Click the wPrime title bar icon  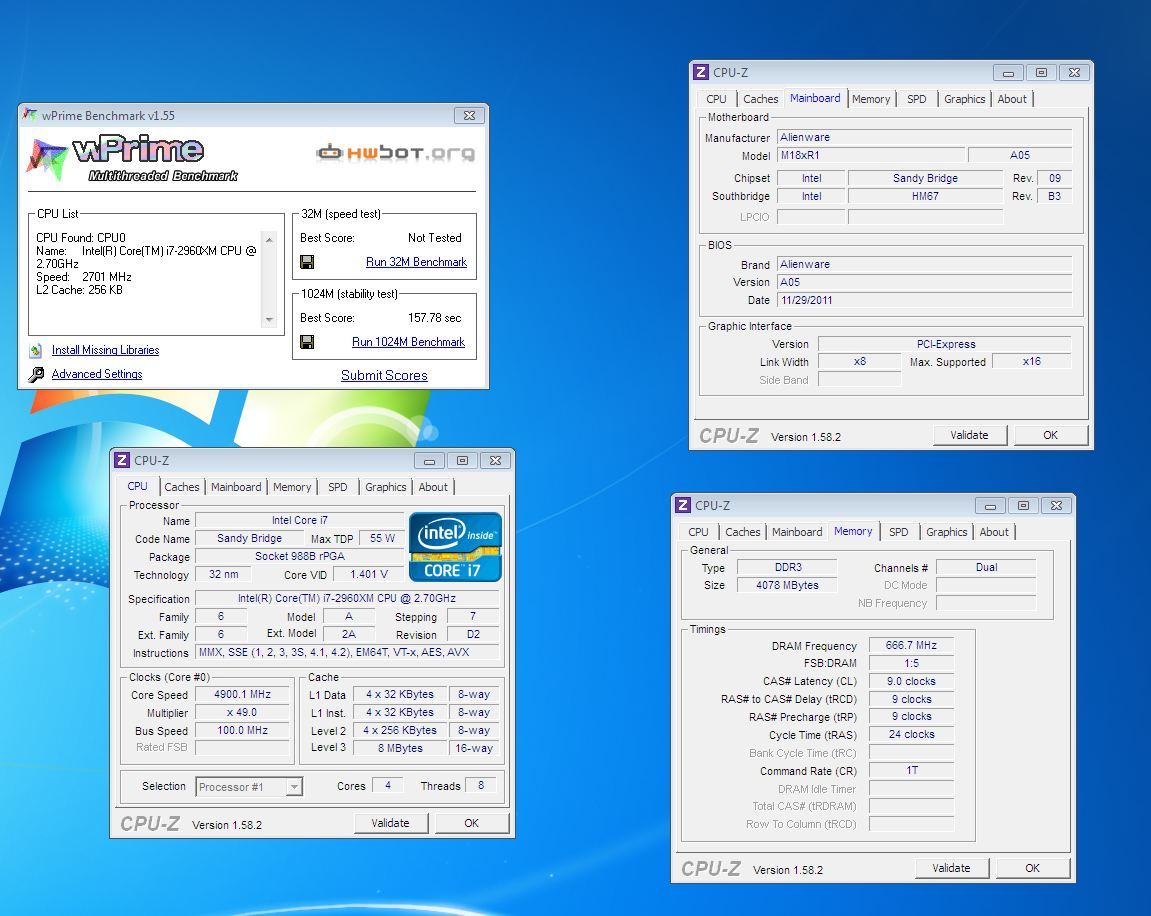[x=30, y=114]
